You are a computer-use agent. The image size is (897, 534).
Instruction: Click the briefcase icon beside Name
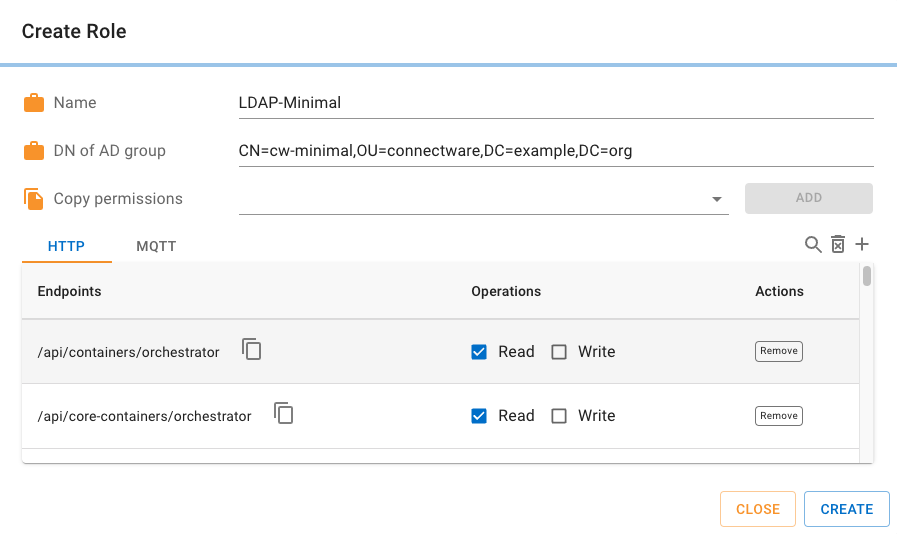(x=34, y=103)
